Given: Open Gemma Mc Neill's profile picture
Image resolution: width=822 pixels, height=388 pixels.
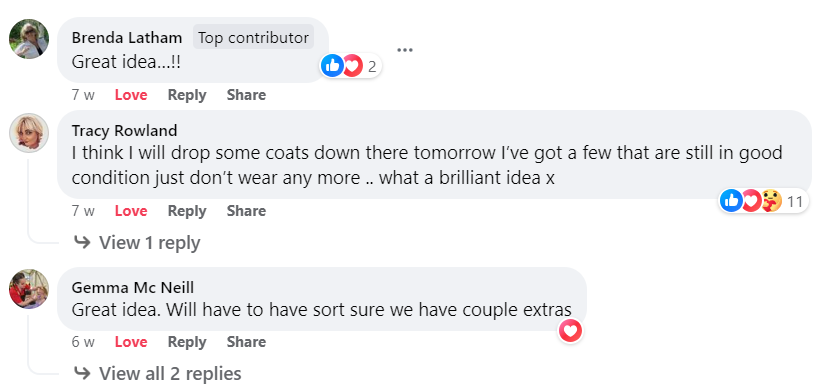Looking at the screenshot, I should click(x=29, y=289).
